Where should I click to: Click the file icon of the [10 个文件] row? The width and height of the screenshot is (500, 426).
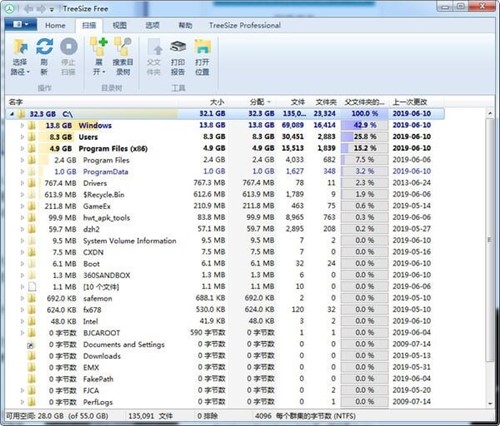pyautogui.click(x=32, y=287)
